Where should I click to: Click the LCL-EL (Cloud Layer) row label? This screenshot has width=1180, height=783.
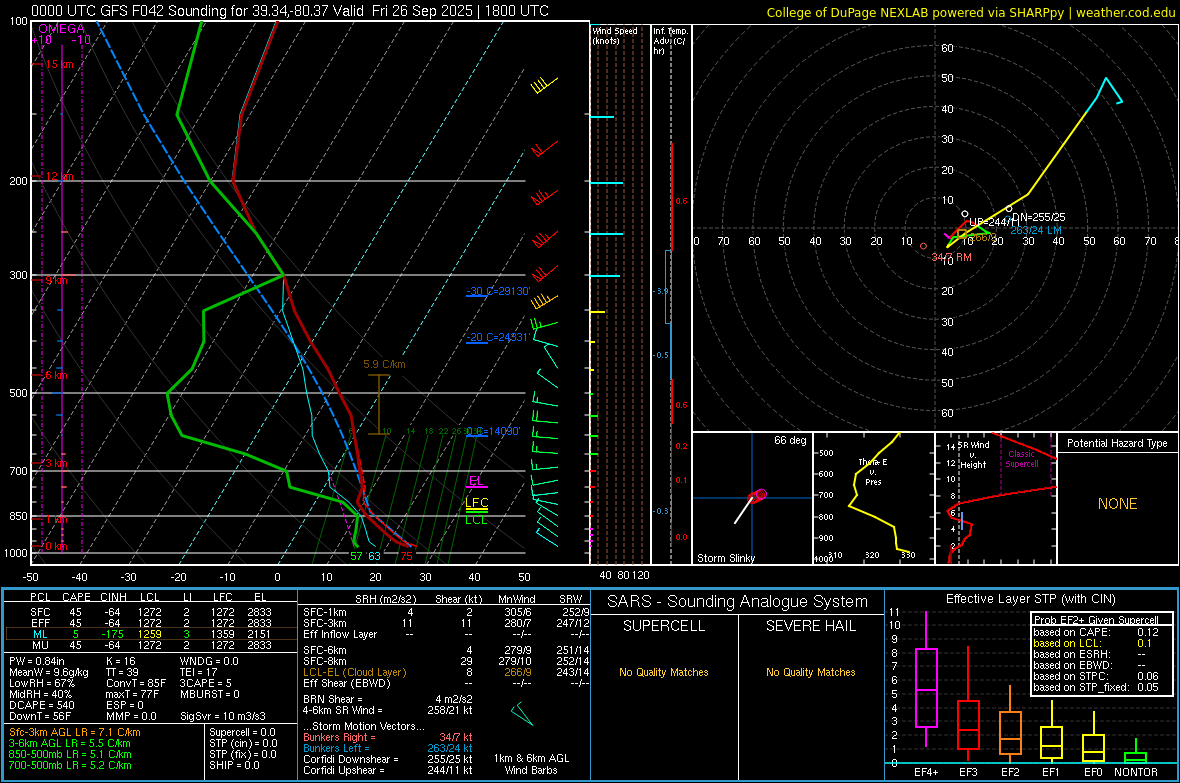click(354, 672)
